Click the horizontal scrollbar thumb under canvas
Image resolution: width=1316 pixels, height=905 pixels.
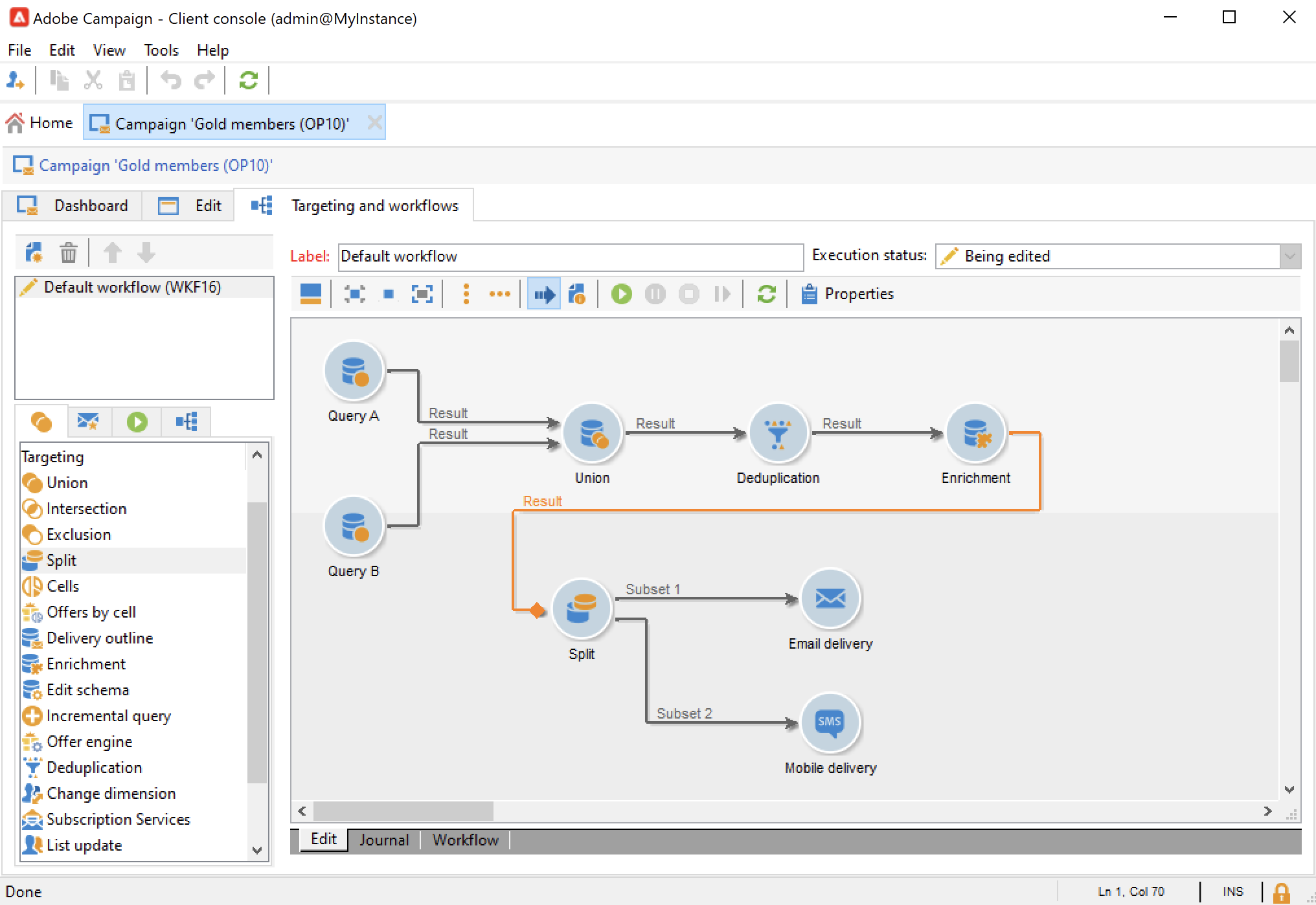pyautogui.click(x=403, y=811)
